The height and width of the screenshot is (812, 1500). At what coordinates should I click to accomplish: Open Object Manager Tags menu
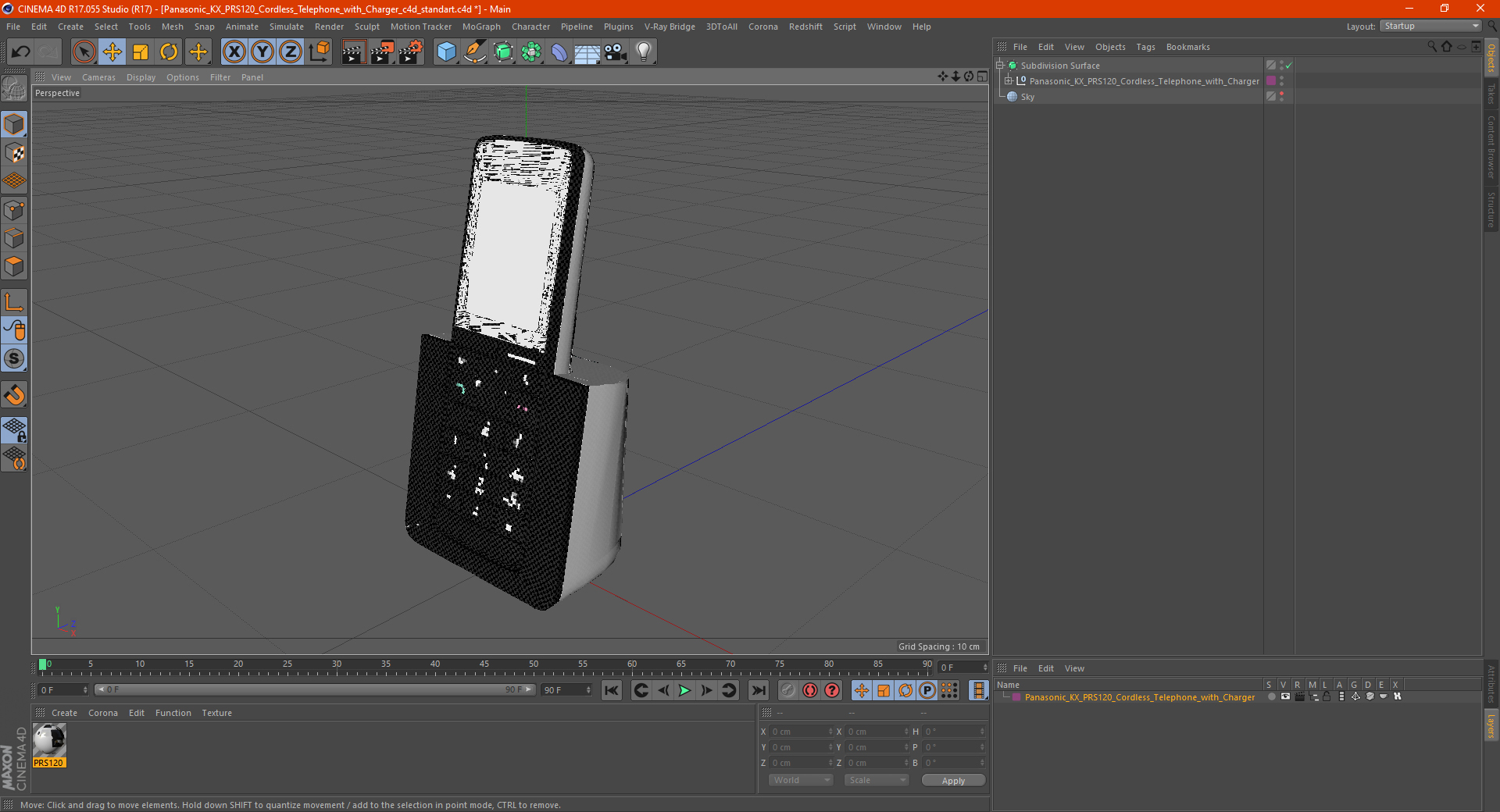pos(1145,47)
